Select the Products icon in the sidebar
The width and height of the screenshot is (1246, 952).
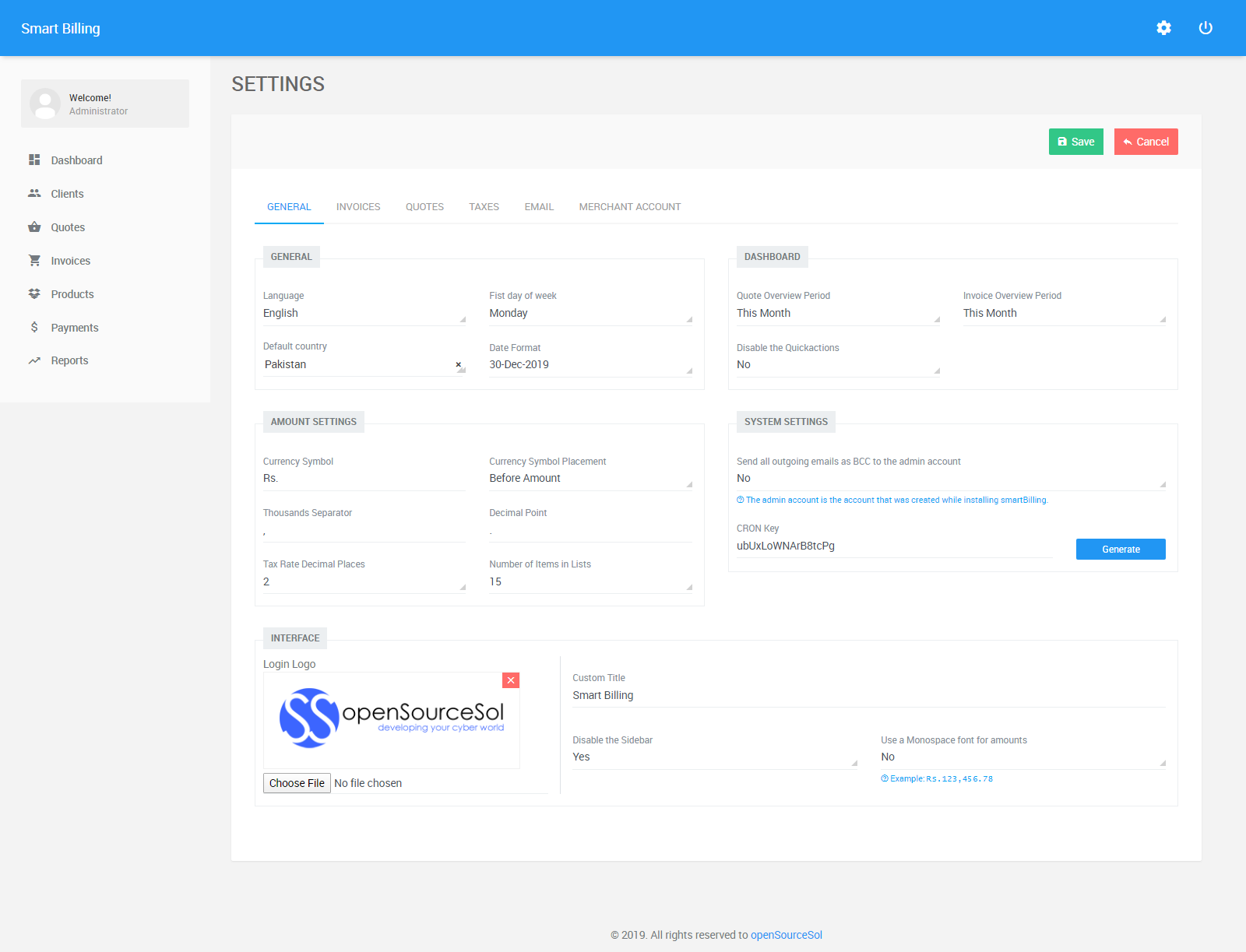click(x=34, y=293)
